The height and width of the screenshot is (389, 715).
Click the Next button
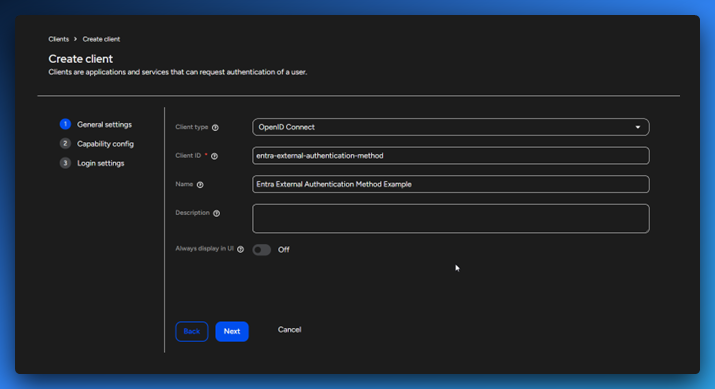coord(232,332)
